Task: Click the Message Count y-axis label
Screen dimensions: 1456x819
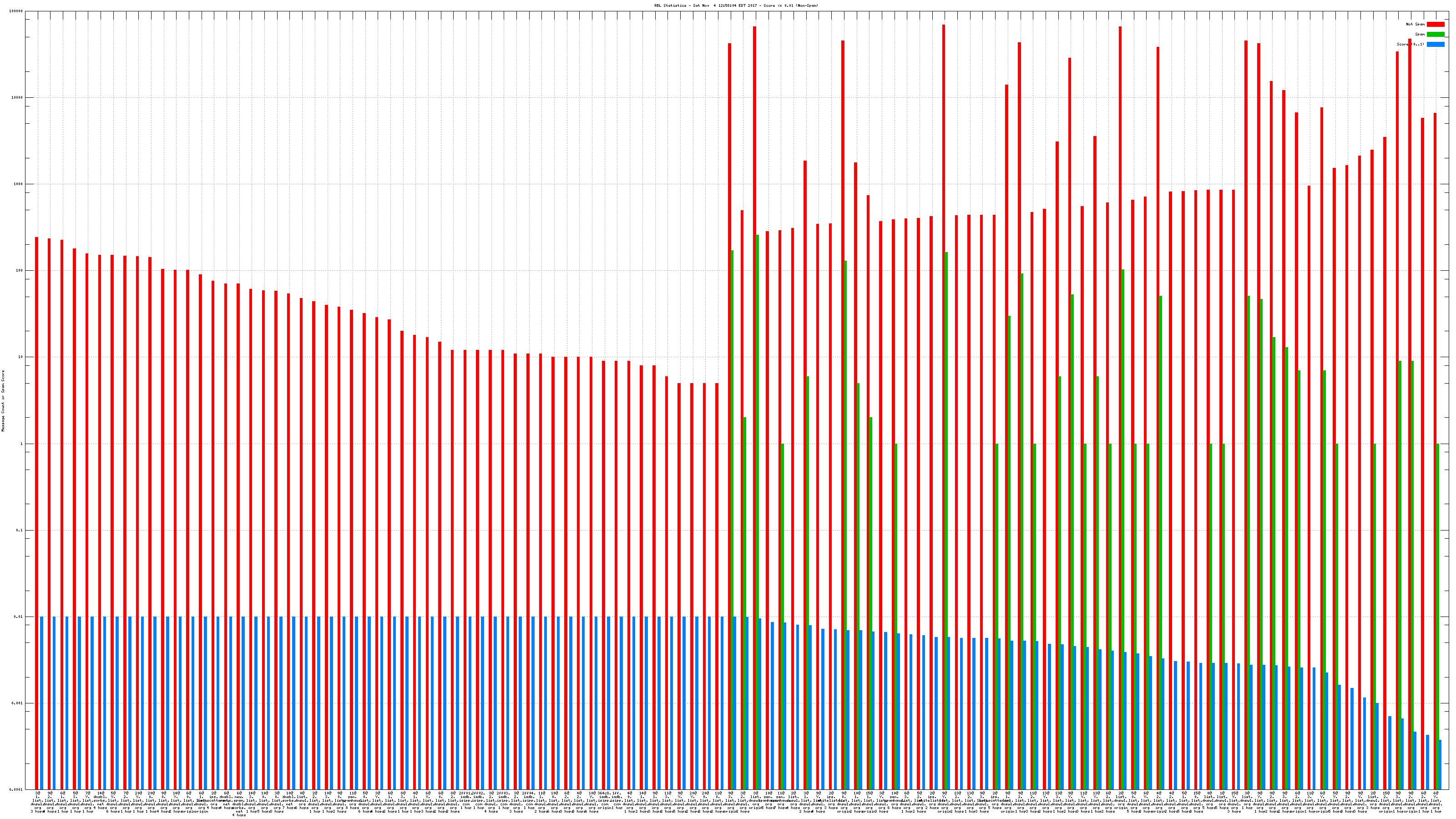Action: [x=3, y=401]
